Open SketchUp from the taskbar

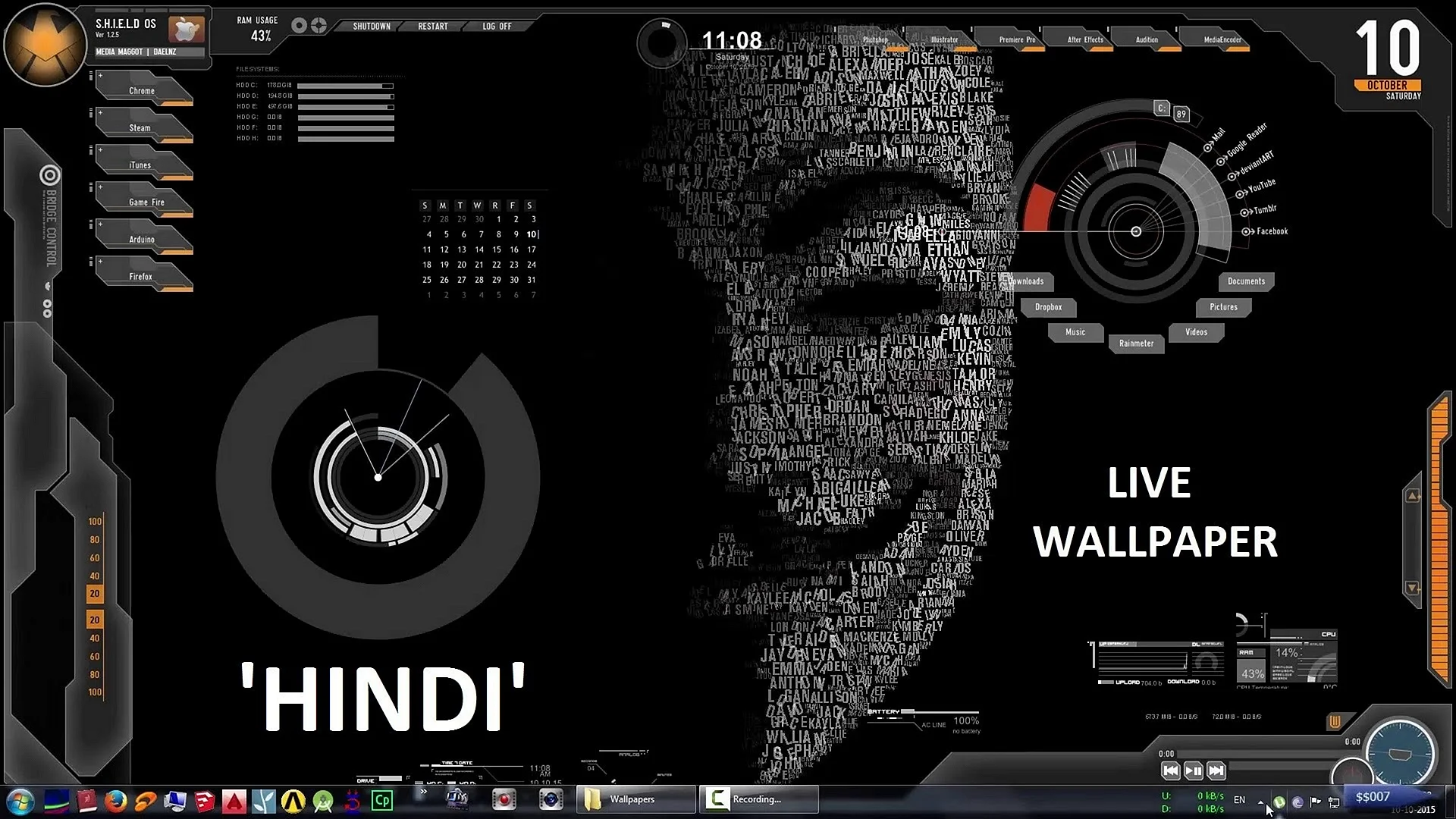tap(205, 801)
